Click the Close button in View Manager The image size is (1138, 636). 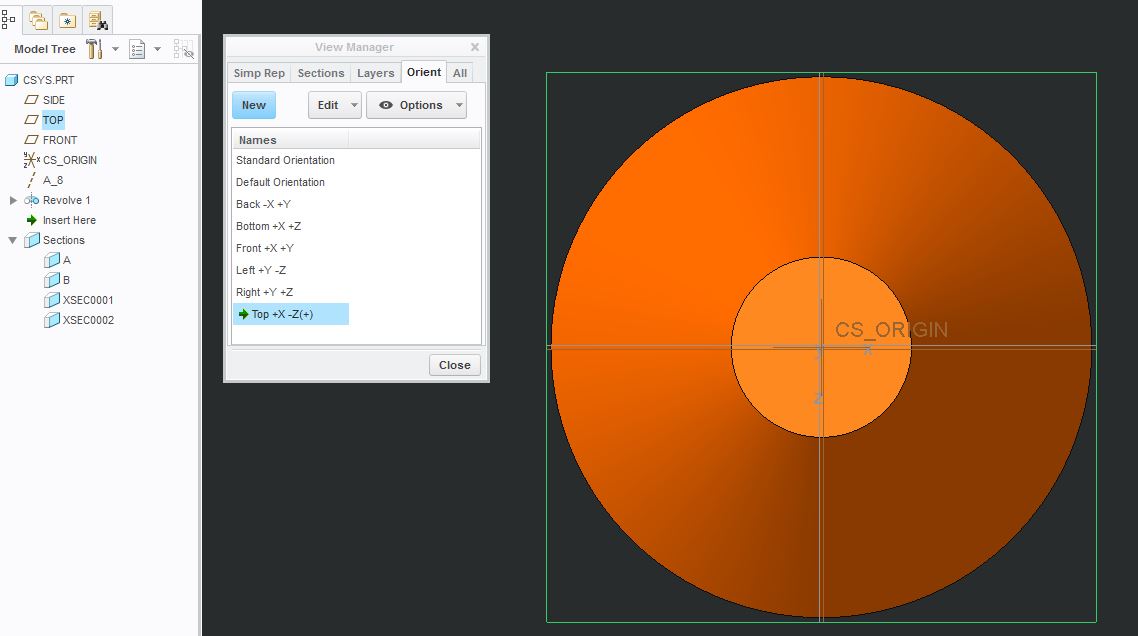pos(454,365)
